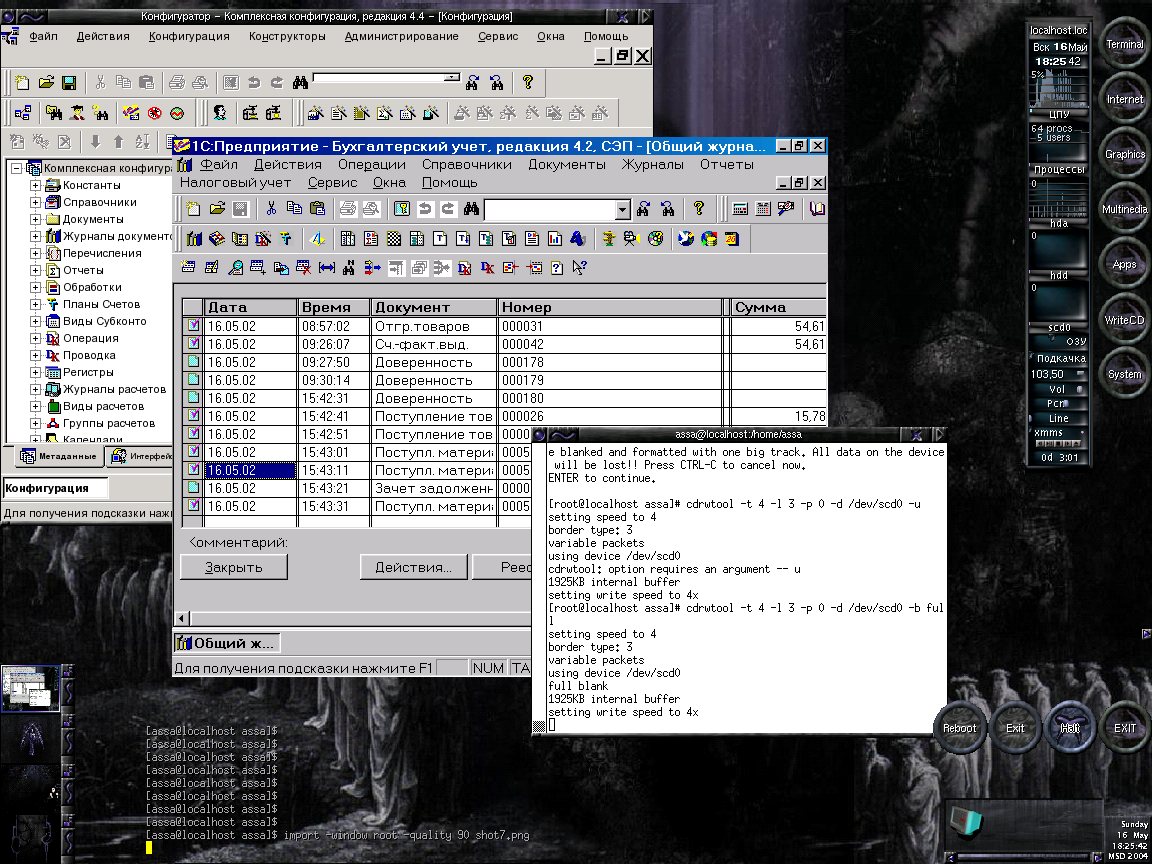The height and width of the screenshot is (864, 1152).
Task: Expand the Константы tree node
Action: coord(35,185)
